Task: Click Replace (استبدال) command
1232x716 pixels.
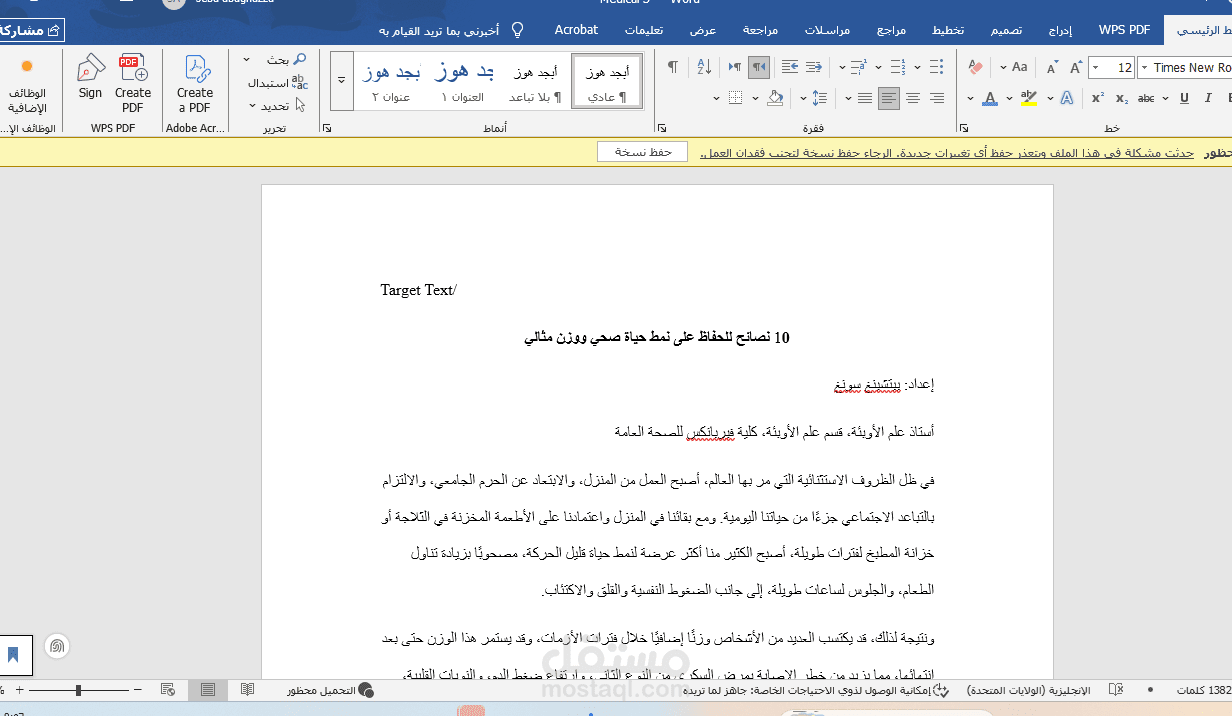Action: [278, 83]
